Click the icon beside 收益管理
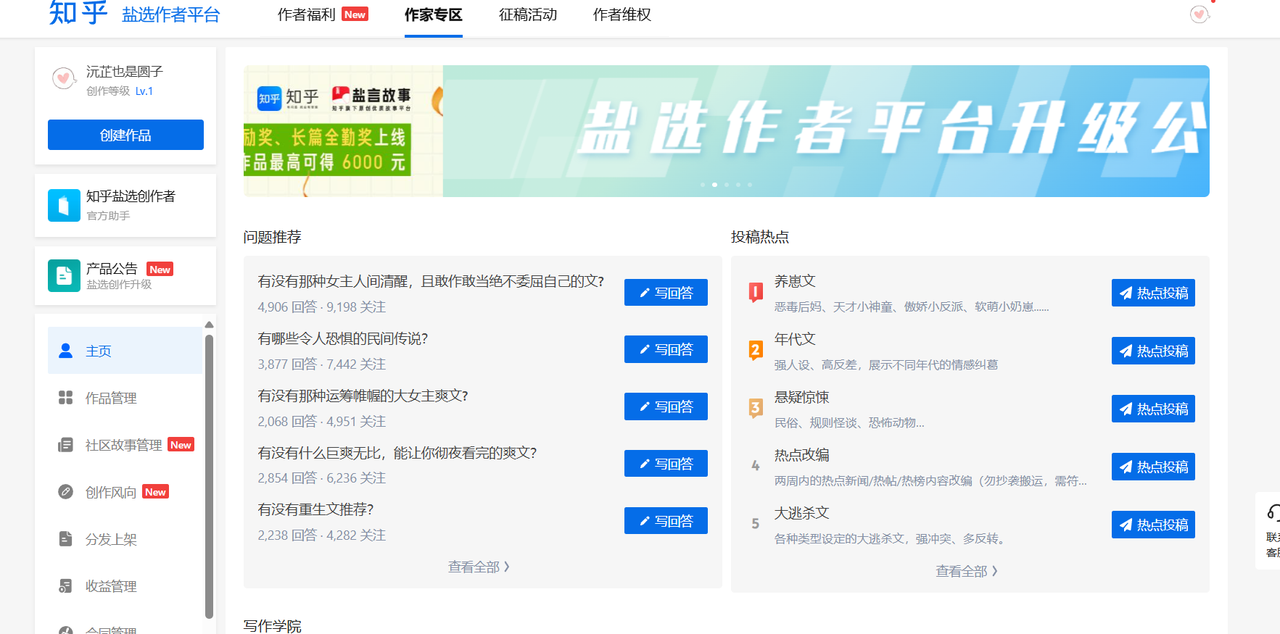Image resolution: width=1280 pixels, height=634 pixels. pyautogui.click(x=66, y=586)
